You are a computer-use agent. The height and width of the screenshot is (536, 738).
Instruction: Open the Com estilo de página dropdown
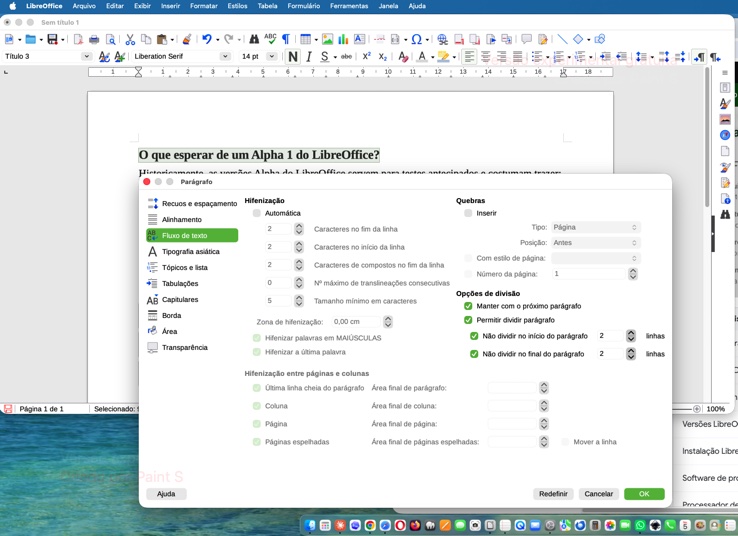tap(595, 258)
